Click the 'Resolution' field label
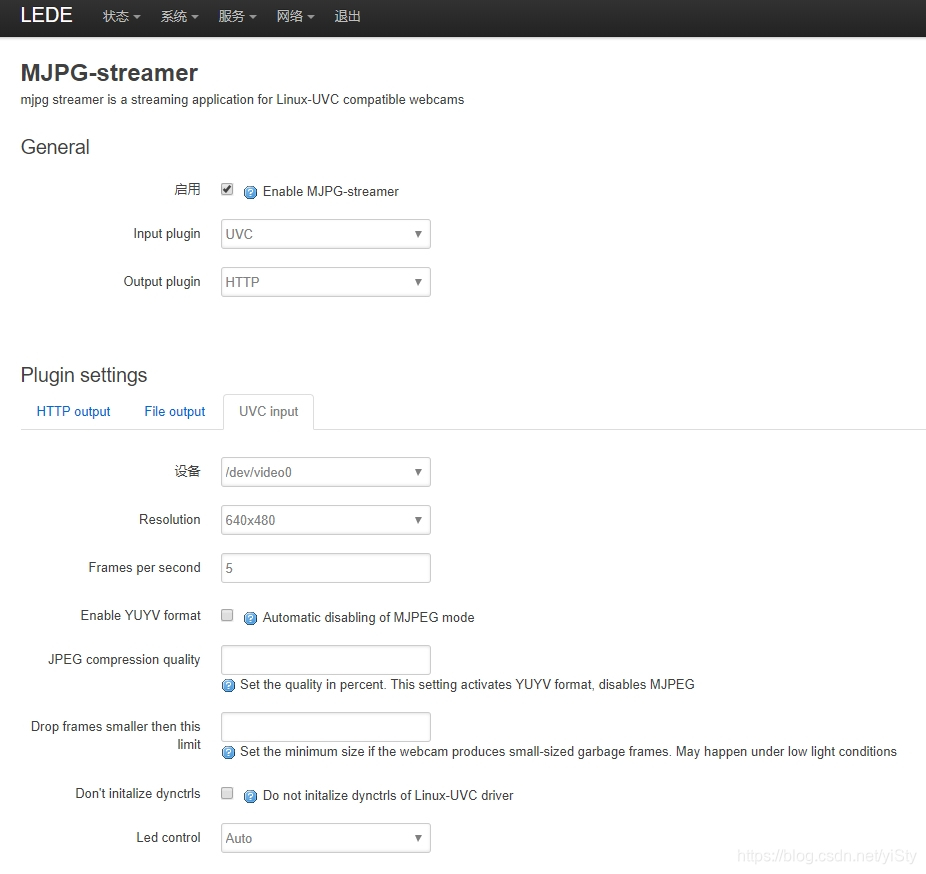This screenshot has height=874, width=926. pos(169,519)
